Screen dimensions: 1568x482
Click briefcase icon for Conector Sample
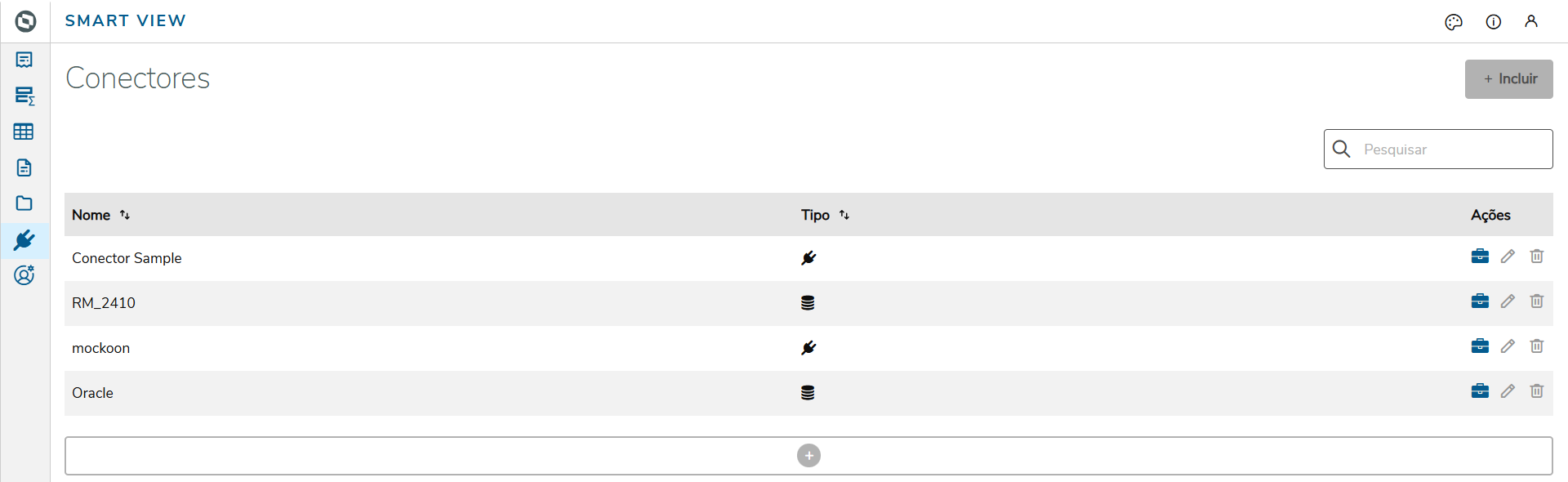tap(1480, 257)
